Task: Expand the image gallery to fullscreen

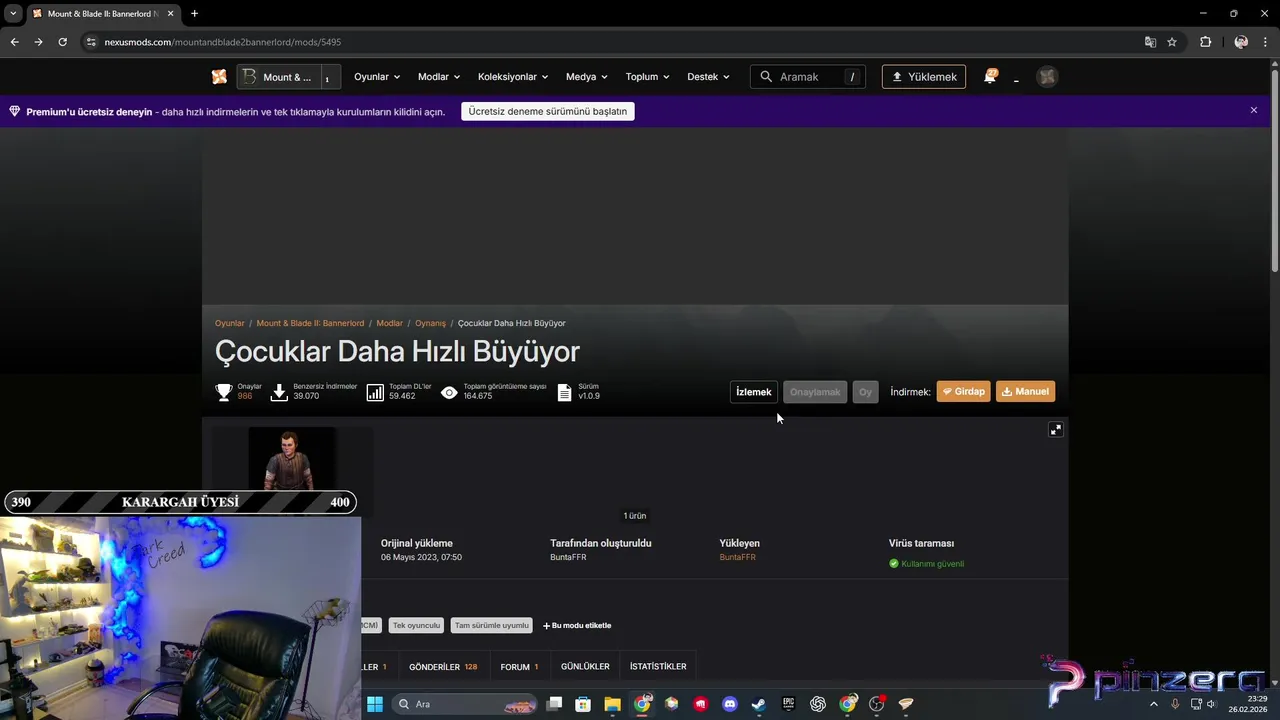Action: pos(1055,430)
